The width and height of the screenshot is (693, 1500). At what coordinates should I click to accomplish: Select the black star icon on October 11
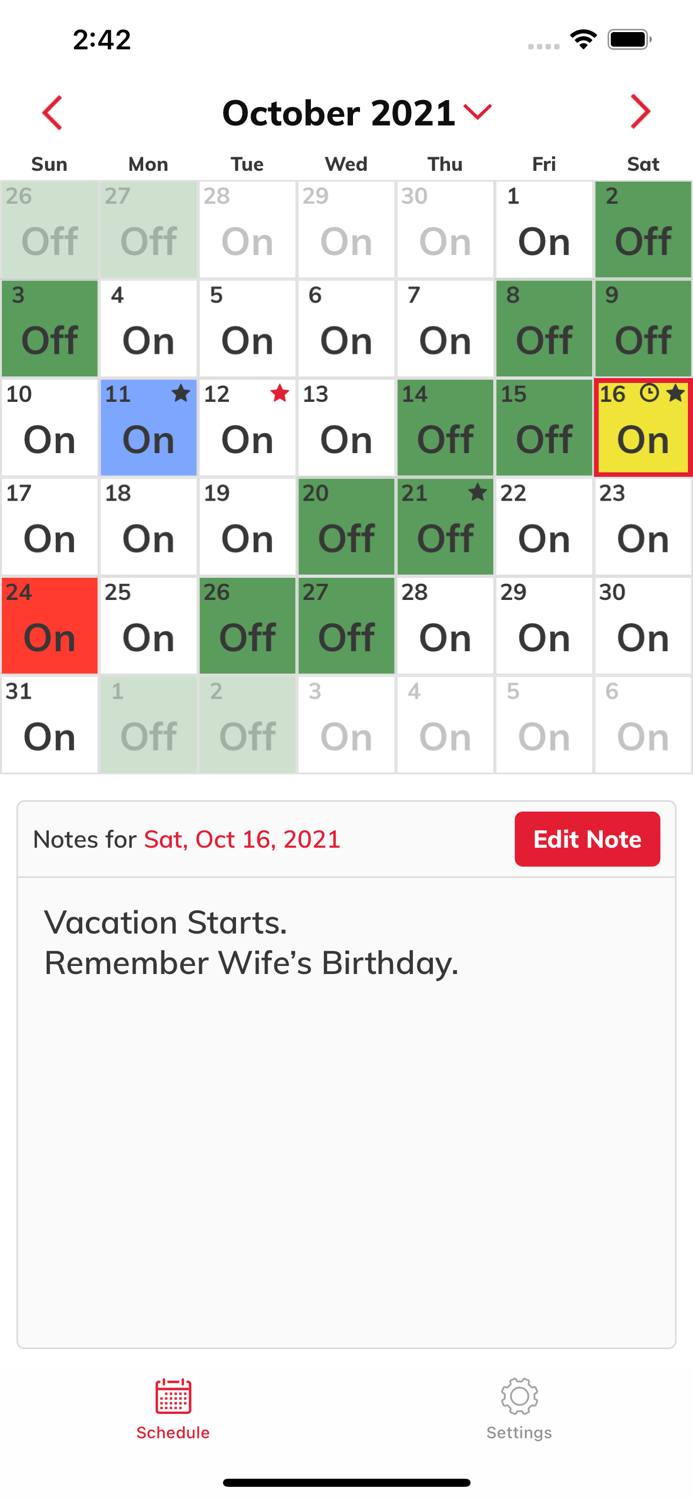click(x=180, y=394)
